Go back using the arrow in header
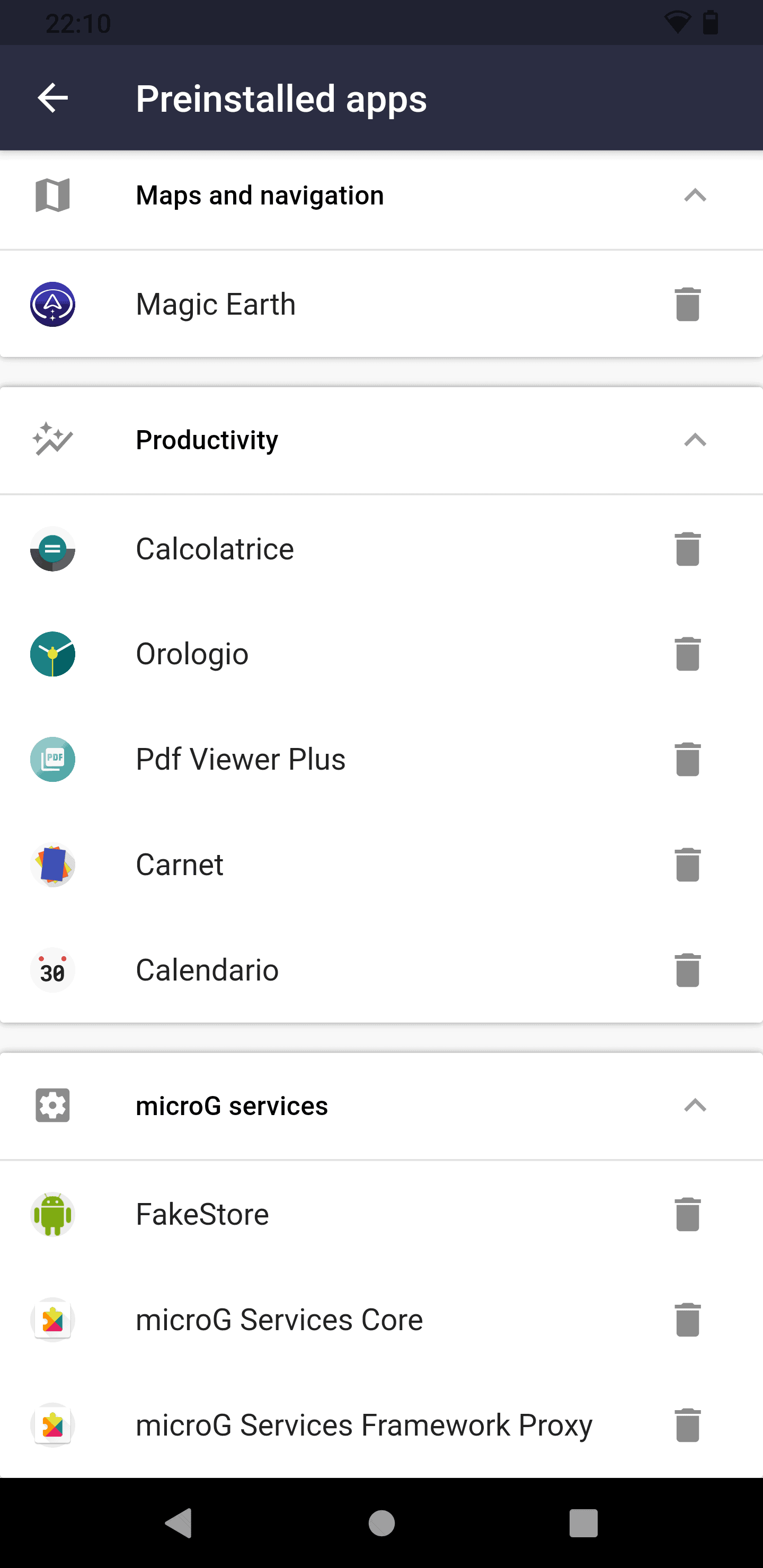The width and height of the screenshot is (763, 1568). point(52,98)
